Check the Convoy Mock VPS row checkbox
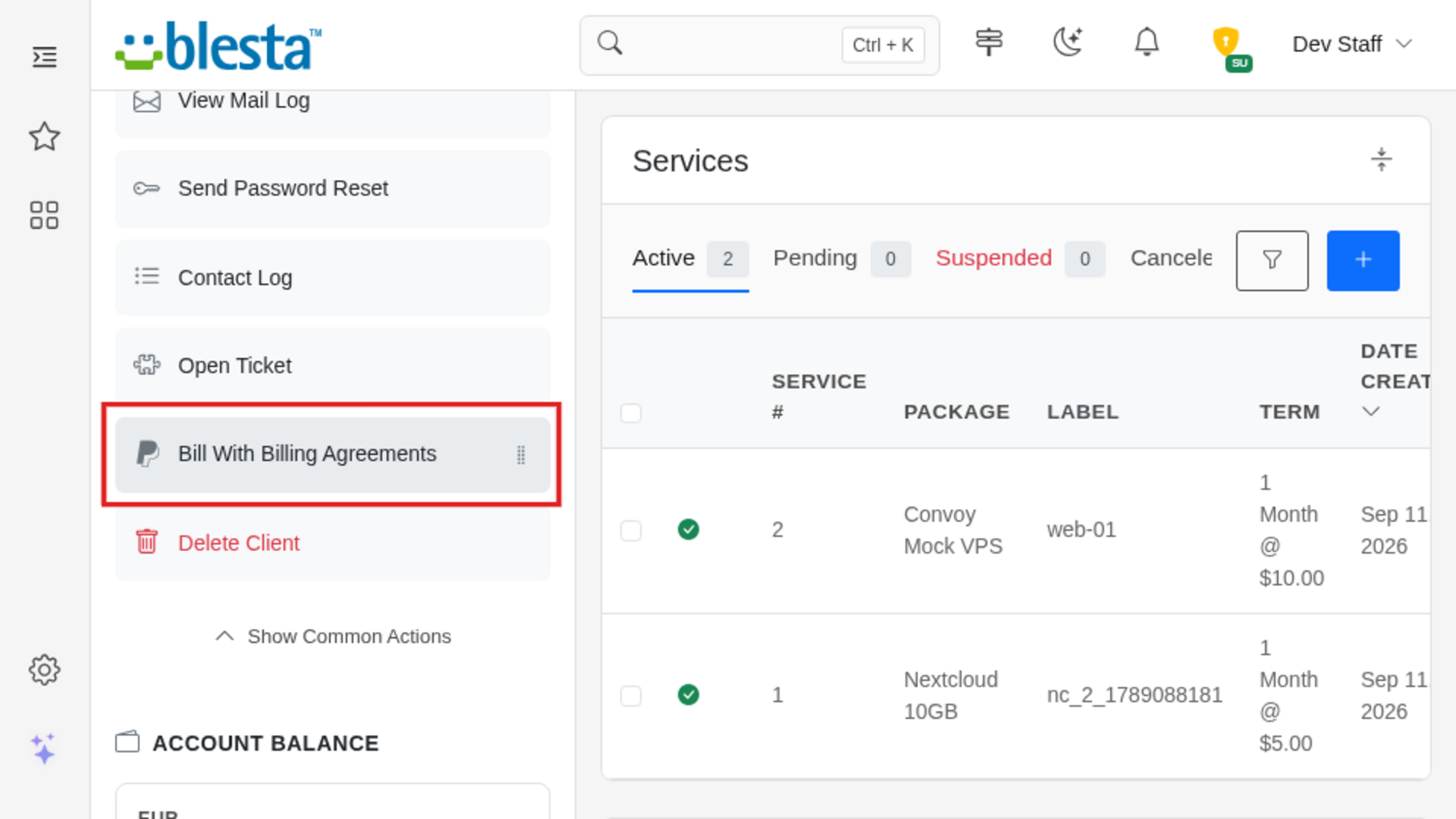This screenshot has width=1456, height=819. pyautogui.click(x=631, y=530)
